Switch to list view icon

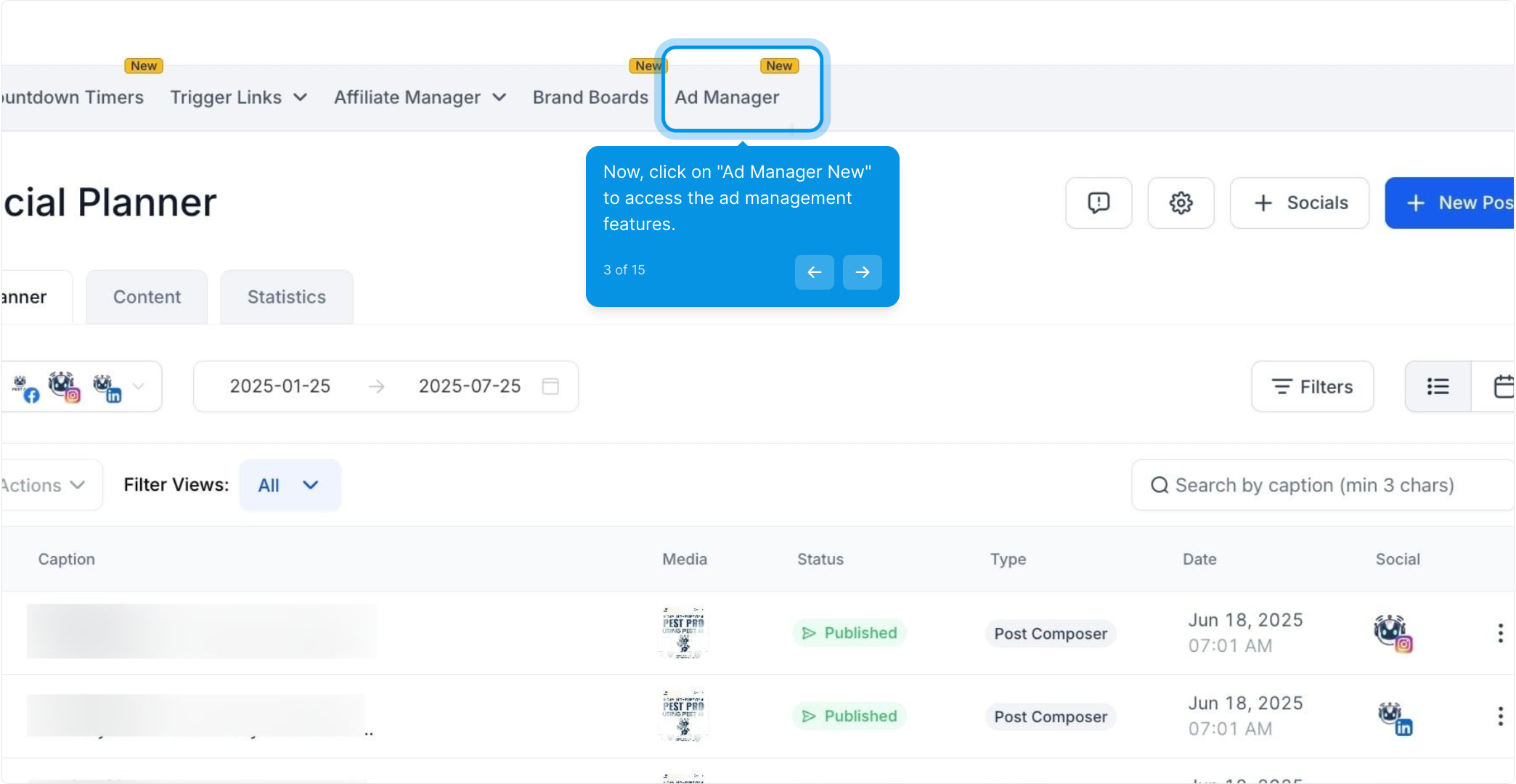[1438, 387]
